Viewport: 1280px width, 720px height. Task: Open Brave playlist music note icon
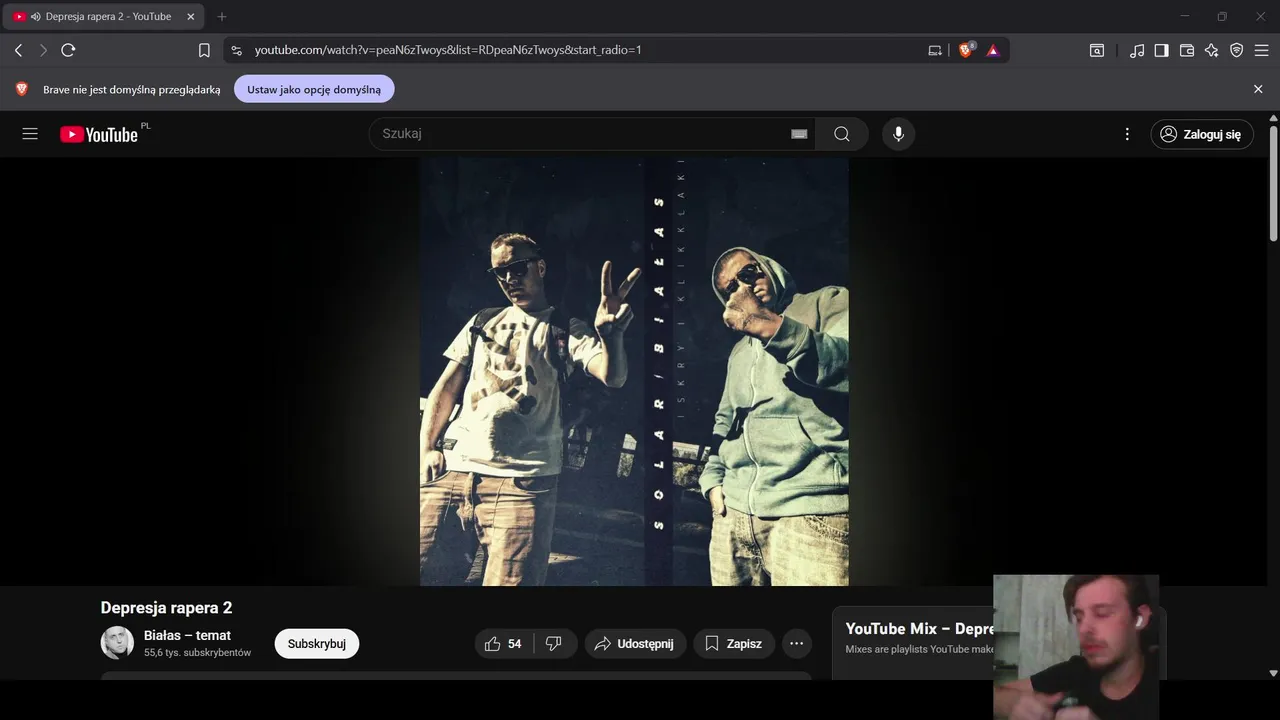(x=1137, y=50)
